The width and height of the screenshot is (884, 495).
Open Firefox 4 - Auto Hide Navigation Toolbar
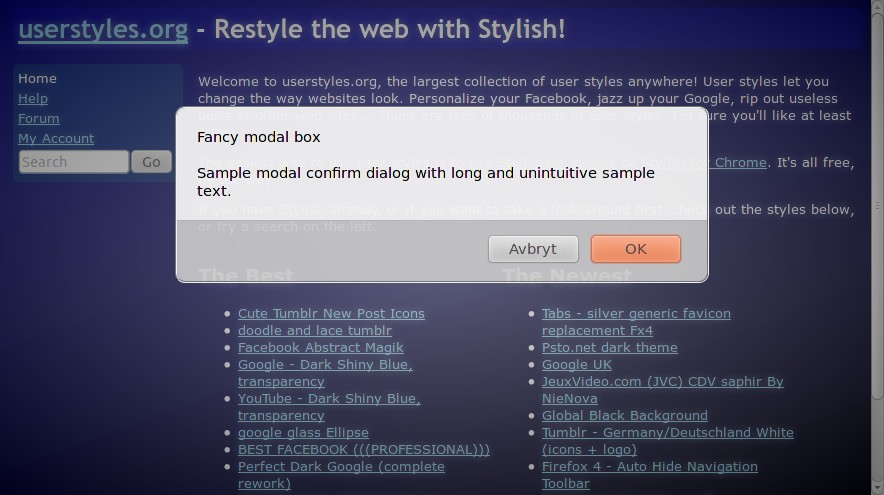649,475
